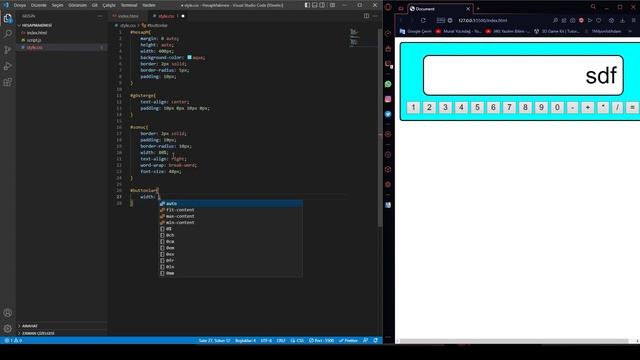
Task: Click the calculator plus button
Action: [x=588, y=107]
